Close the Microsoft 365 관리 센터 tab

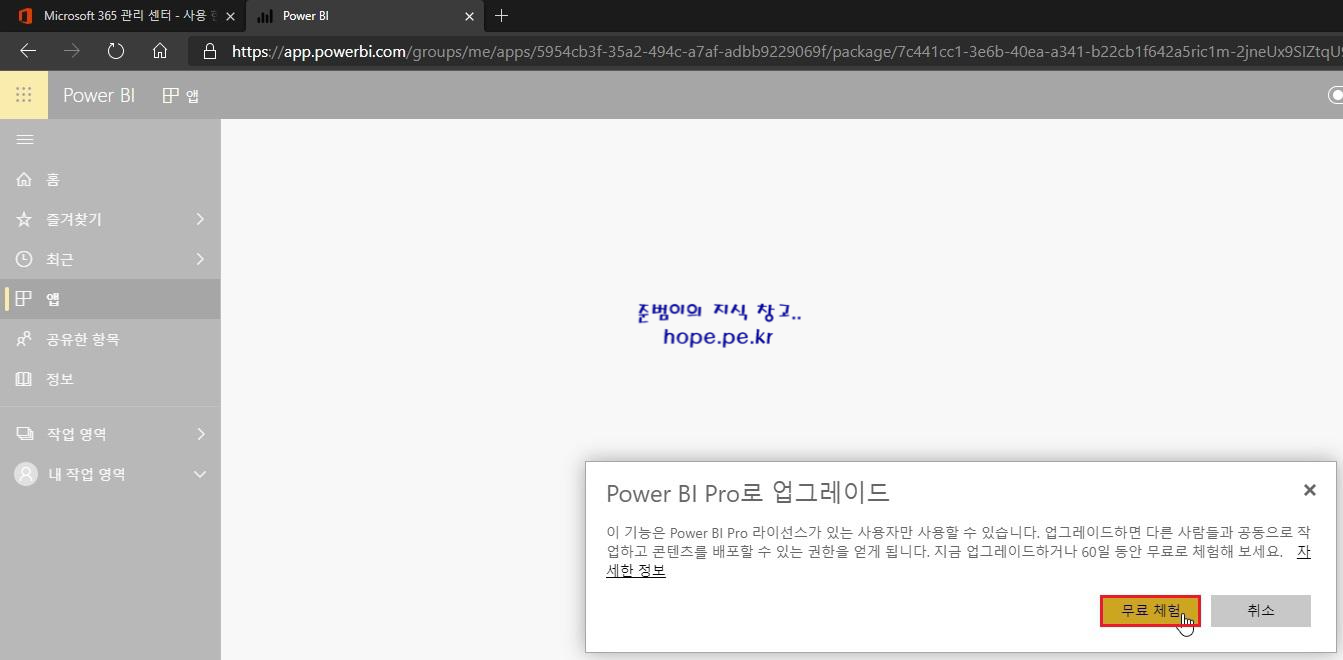[231, 16]
